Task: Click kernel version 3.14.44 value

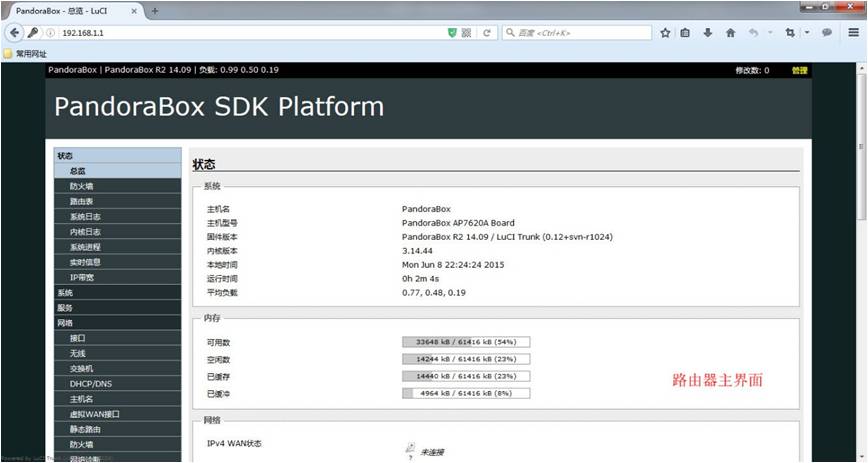Action: pyautogui.click(x=417, y=251)
